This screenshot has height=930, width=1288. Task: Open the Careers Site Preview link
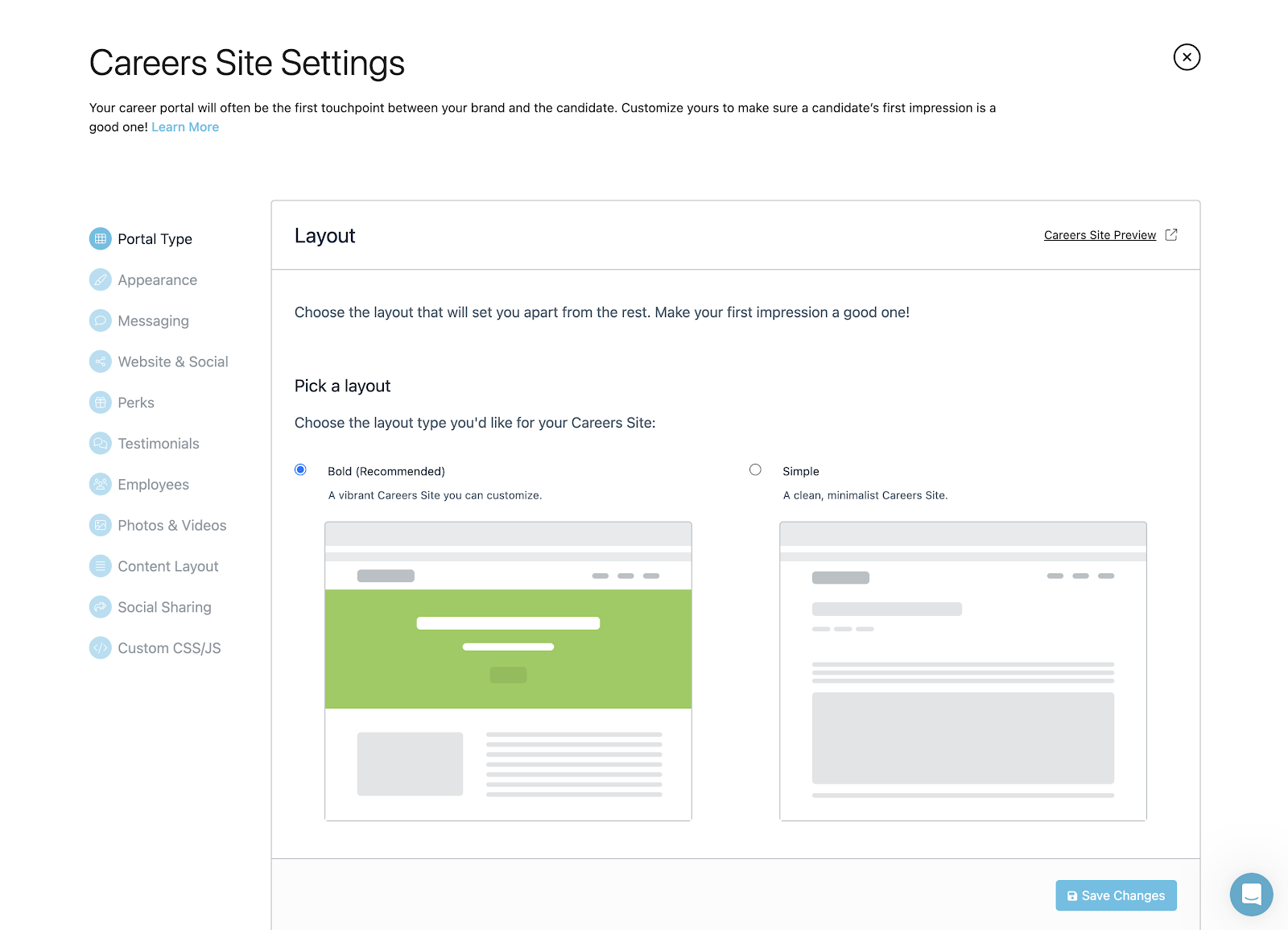1100,235
